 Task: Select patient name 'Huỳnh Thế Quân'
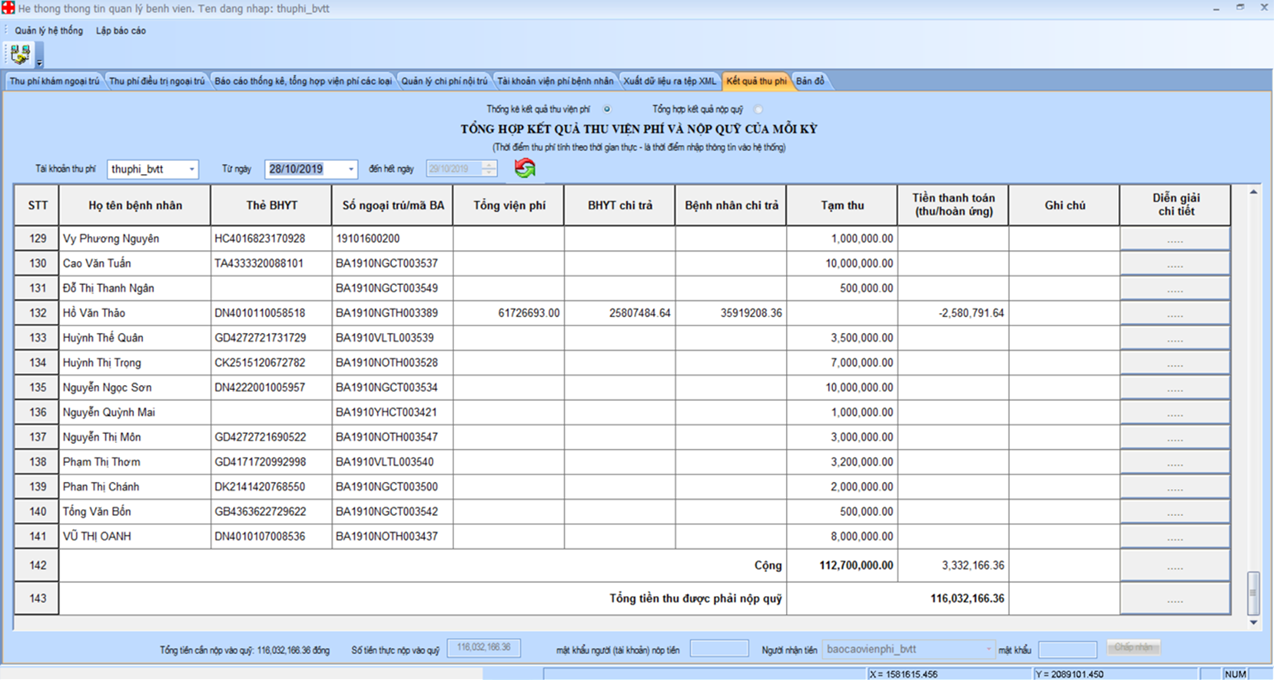tap(102, 338)
